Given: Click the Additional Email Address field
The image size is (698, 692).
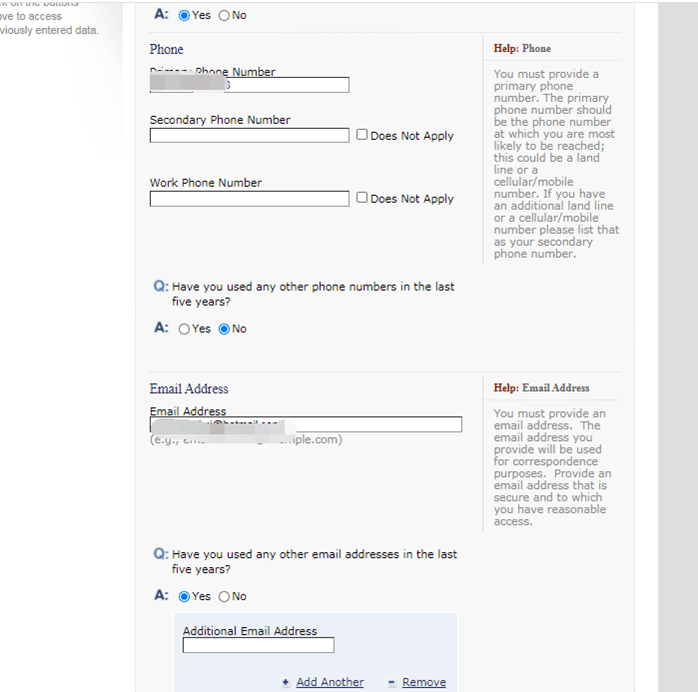Looking at the screenshot, I should (258, 645).
